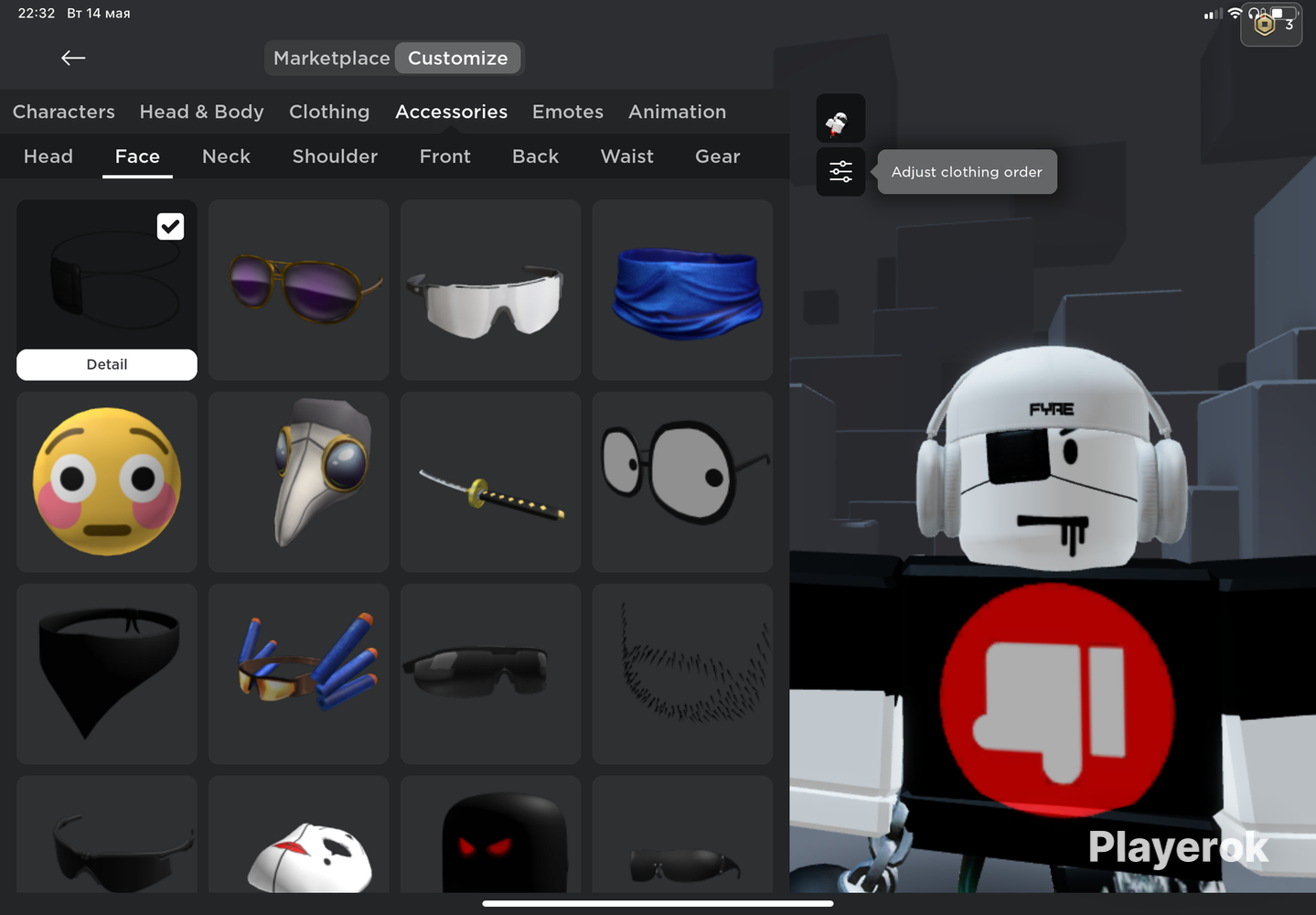Select the white sport visor glasses
The image size is (1316, 915).
click(491, 290)
